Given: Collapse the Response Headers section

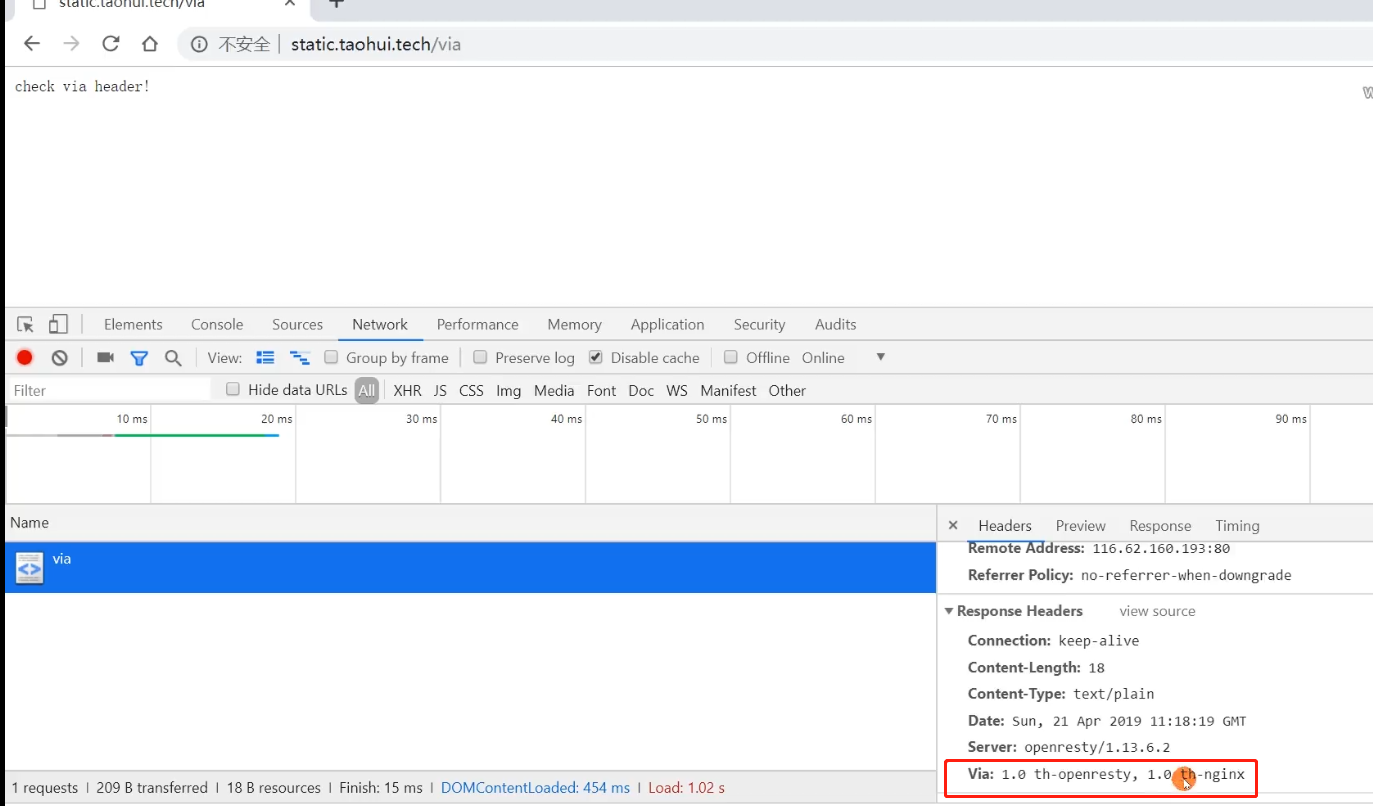Looking at the screenshot, I should [x=949, y=611].
